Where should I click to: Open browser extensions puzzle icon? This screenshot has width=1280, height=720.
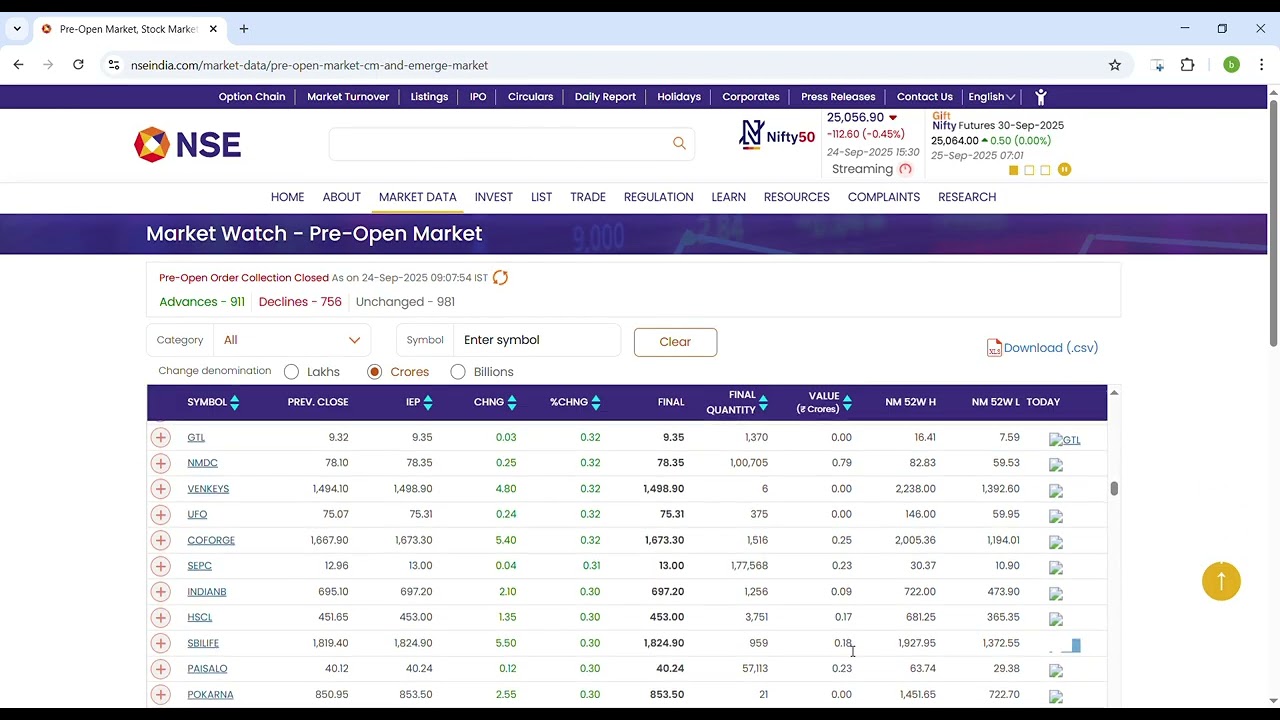[1187, 65]
